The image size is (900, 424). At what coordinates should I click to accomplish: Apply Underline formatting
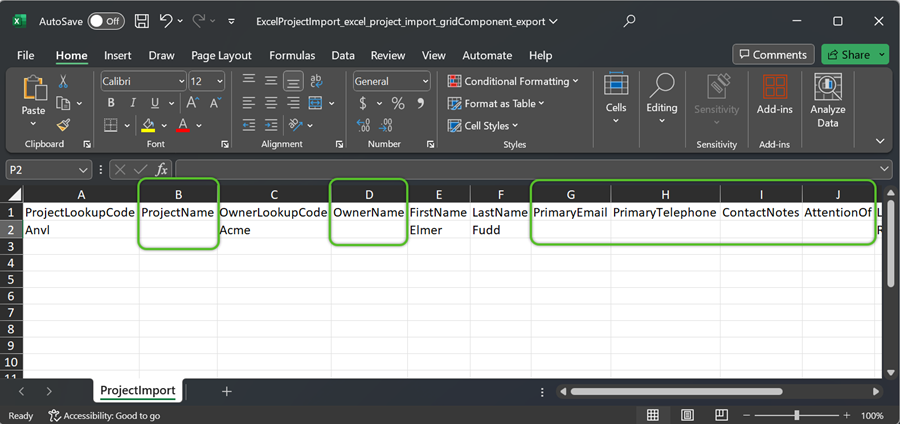point(154,103)
